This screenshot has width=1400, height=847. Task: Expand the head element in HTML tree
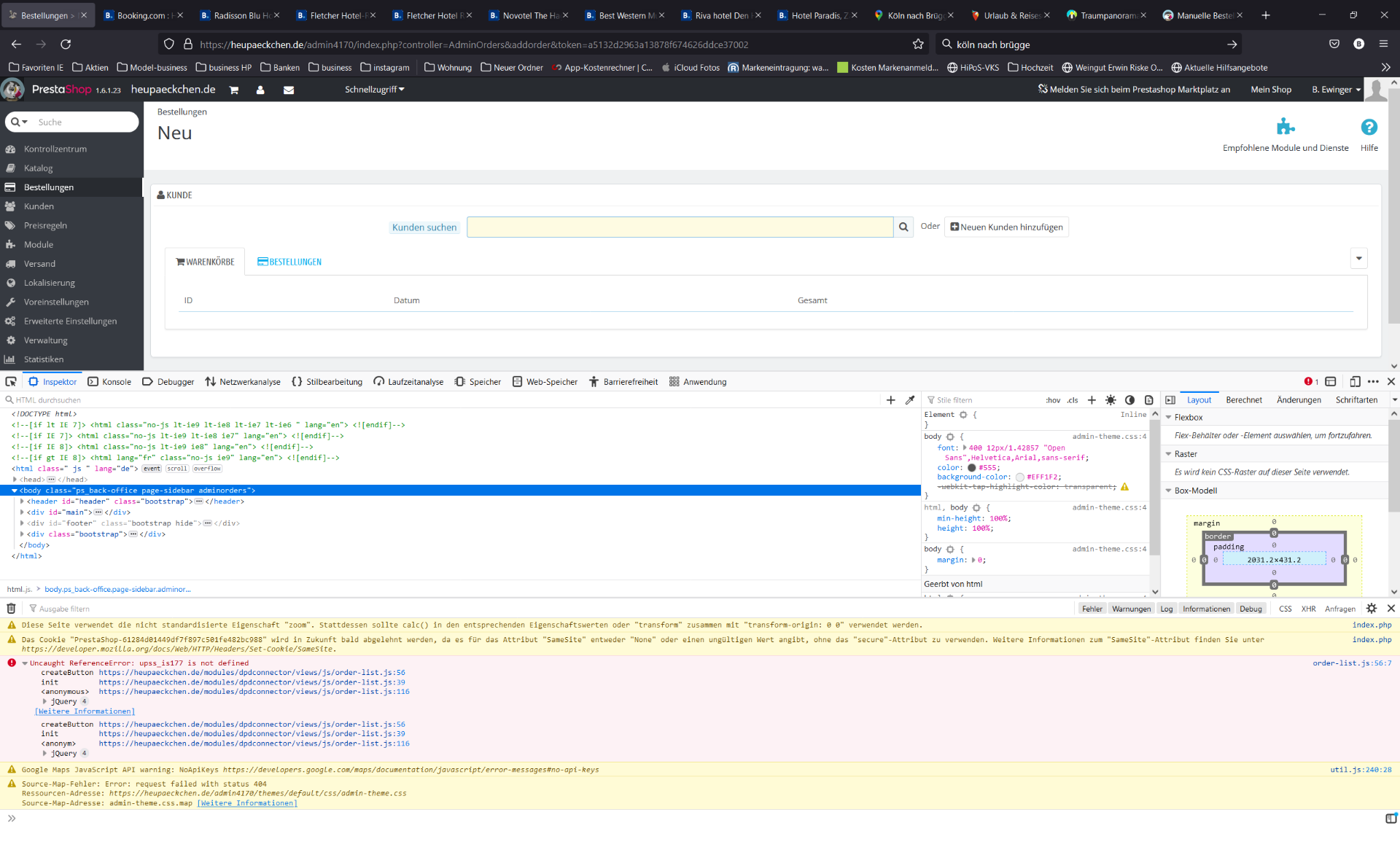click(x=15, y=479)
